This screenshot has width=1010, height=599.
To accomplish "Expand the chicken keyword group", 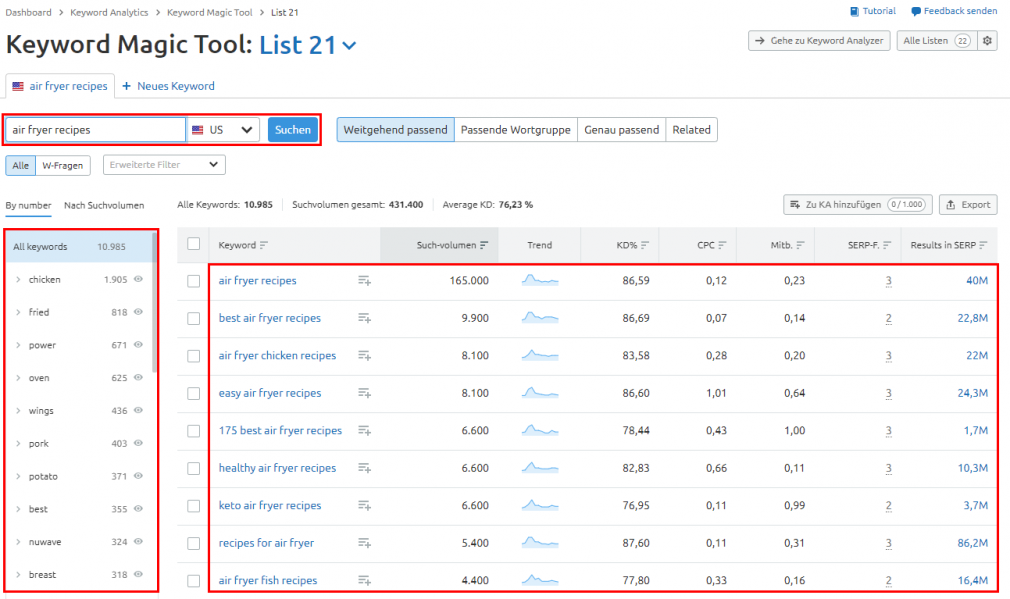I will pos(18,280).
